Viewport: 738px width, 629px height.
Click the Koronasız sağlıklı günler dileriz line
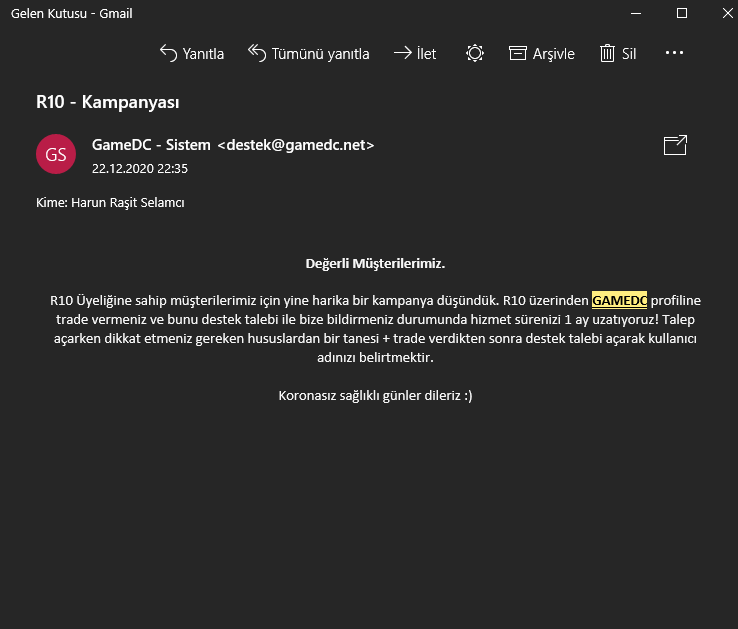tap(375, 395)
